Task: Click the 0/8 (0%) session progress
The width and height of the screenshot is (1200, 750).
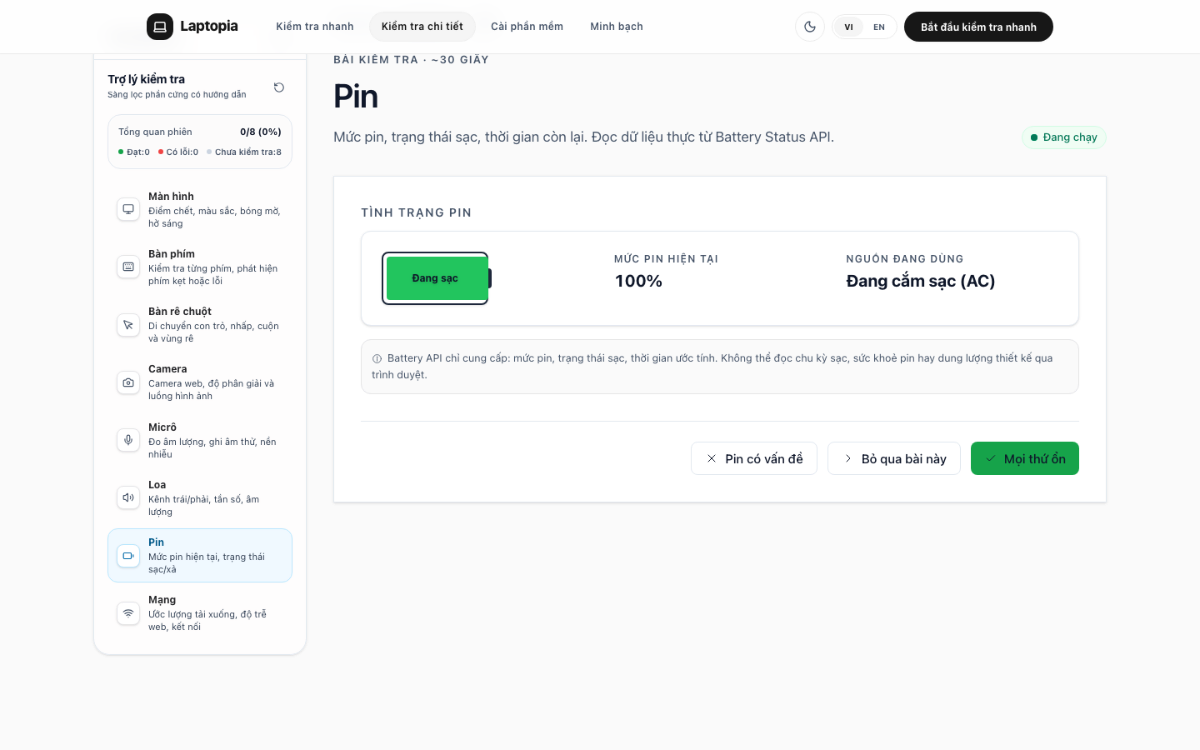Action: pyautogui.click(x=260, y=132)
